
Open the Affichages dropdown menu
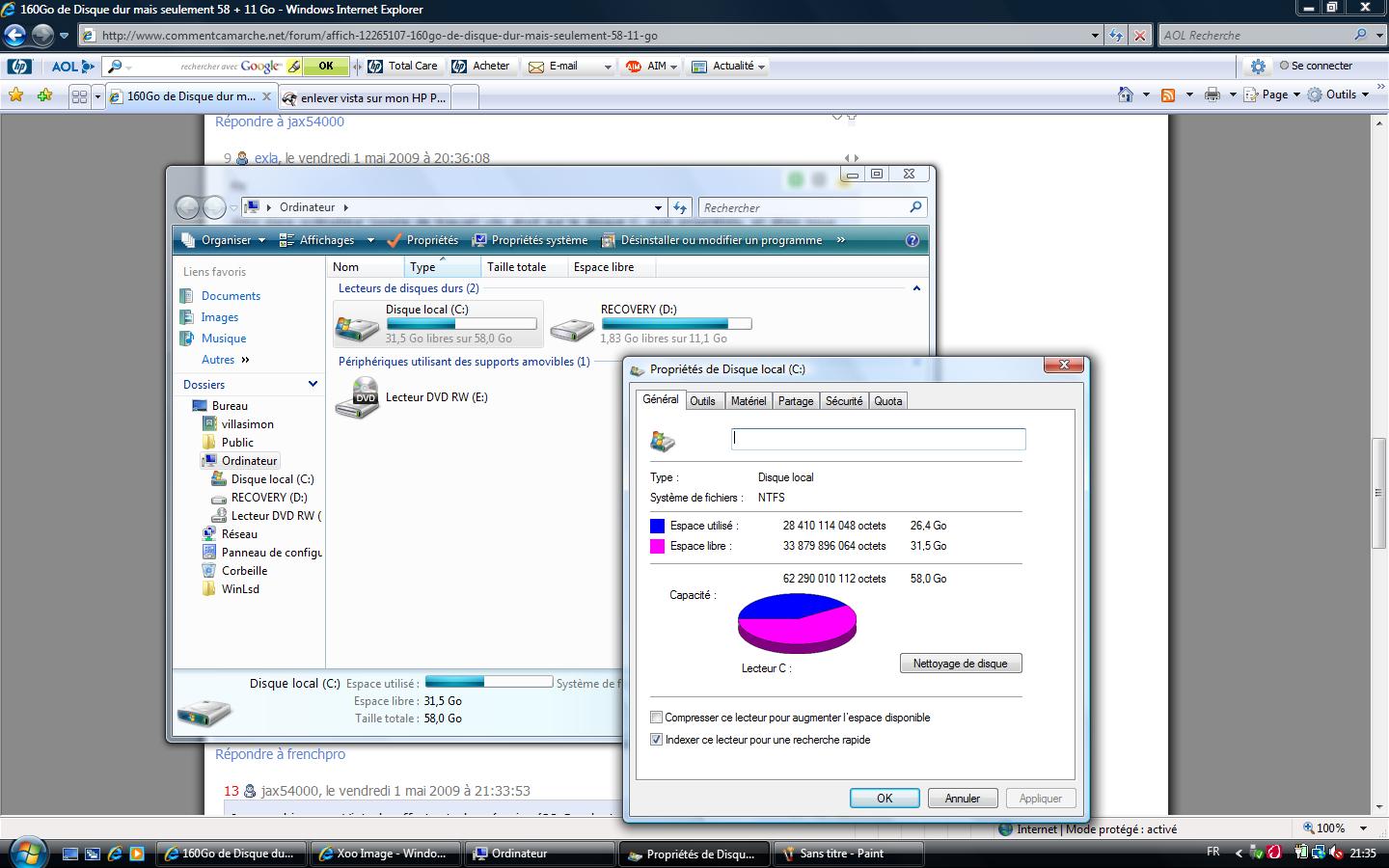317,240
